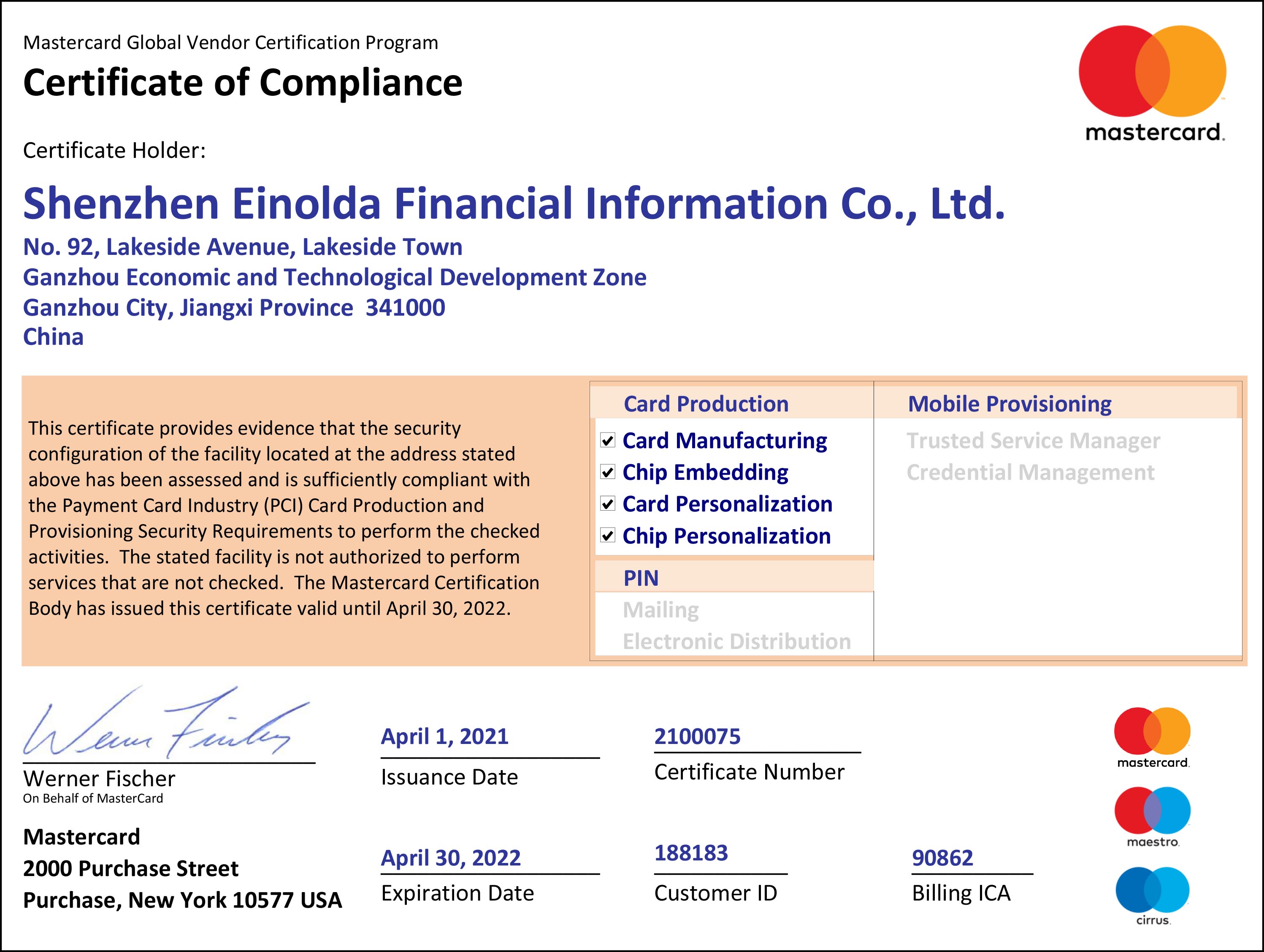Click certificate number 2100075
This screenshot has width=1264, height=952.
click(697, 736)
